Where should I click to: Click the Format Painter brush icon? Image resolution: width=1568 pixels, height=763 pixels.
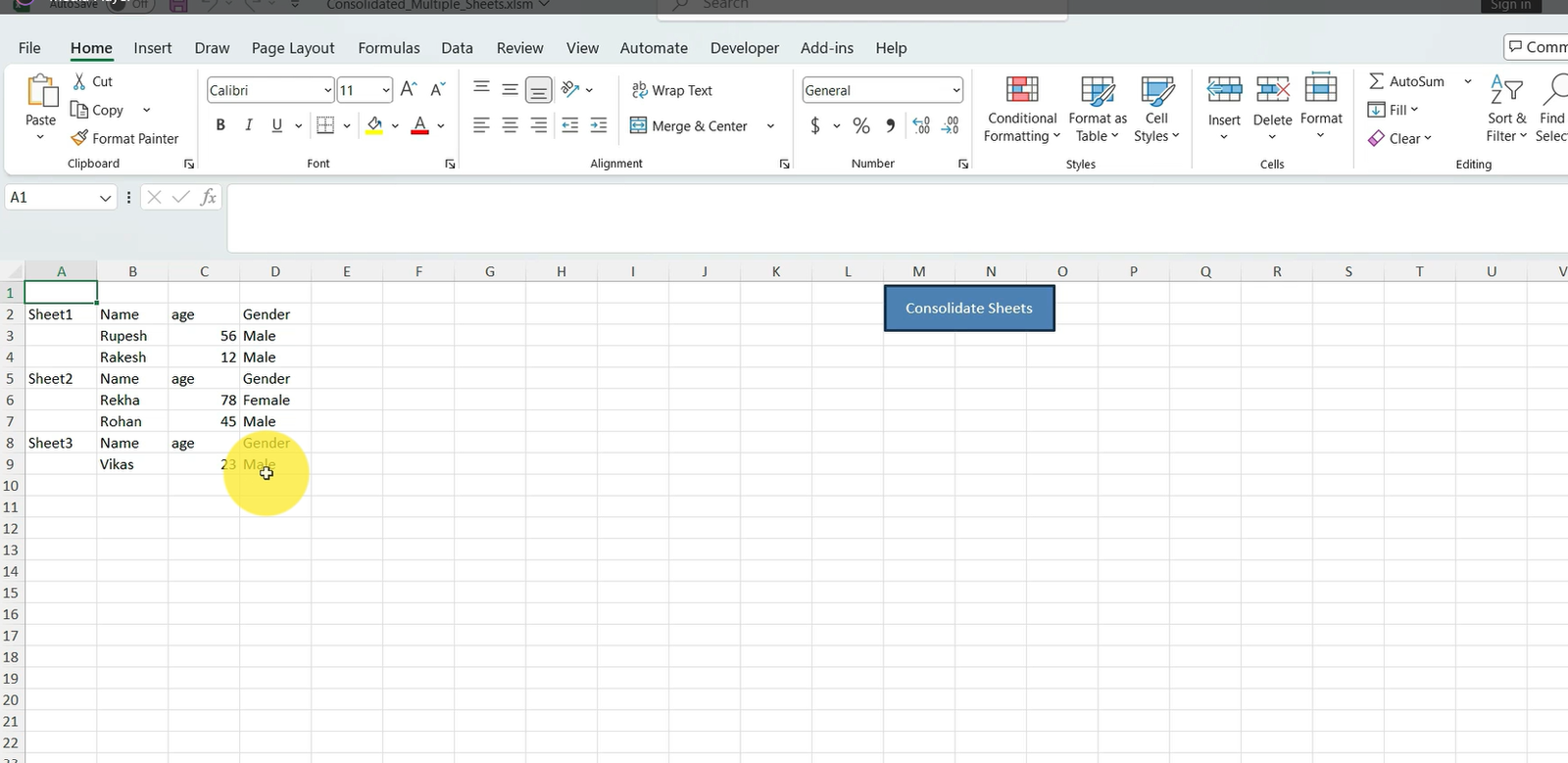point(80,138)
